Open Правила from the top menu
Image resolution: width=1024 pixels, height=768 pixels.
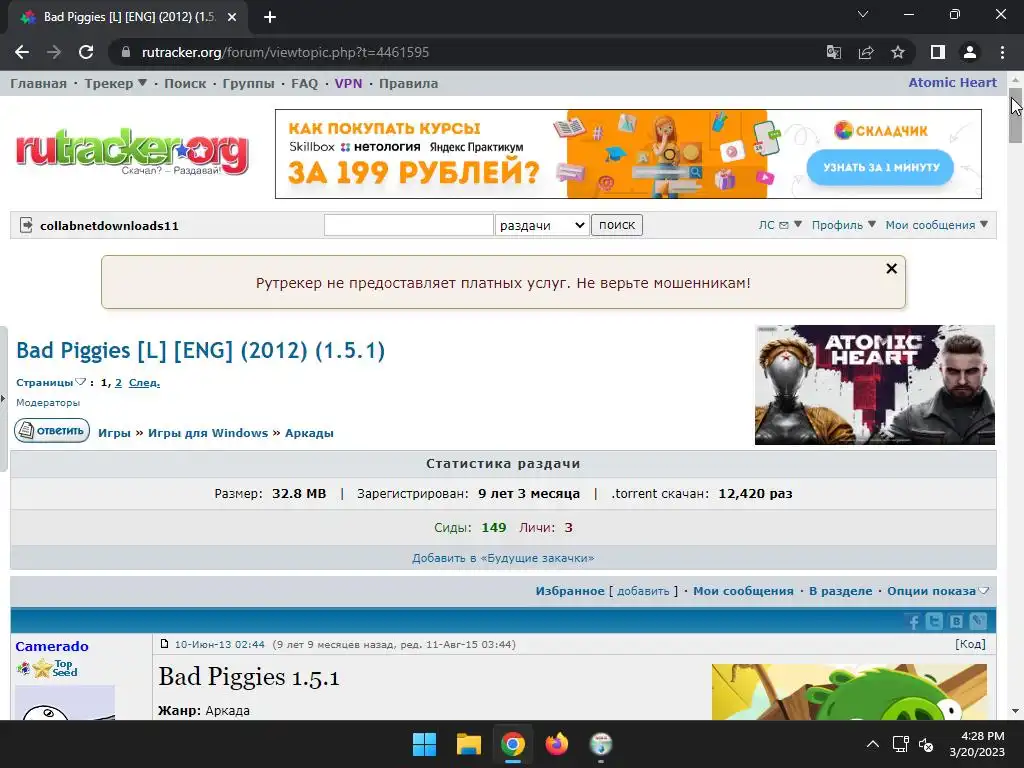click(408, 84)
